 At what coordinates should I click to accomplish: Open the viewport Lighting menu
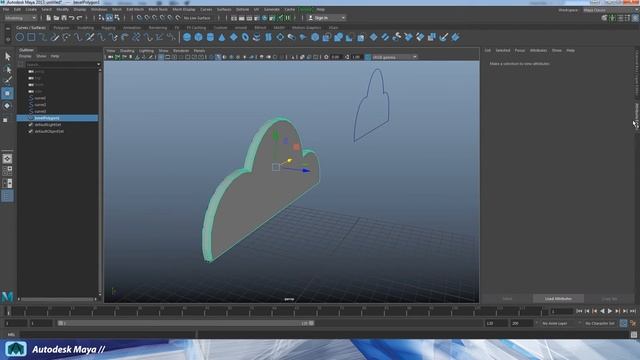click(146, 51)
